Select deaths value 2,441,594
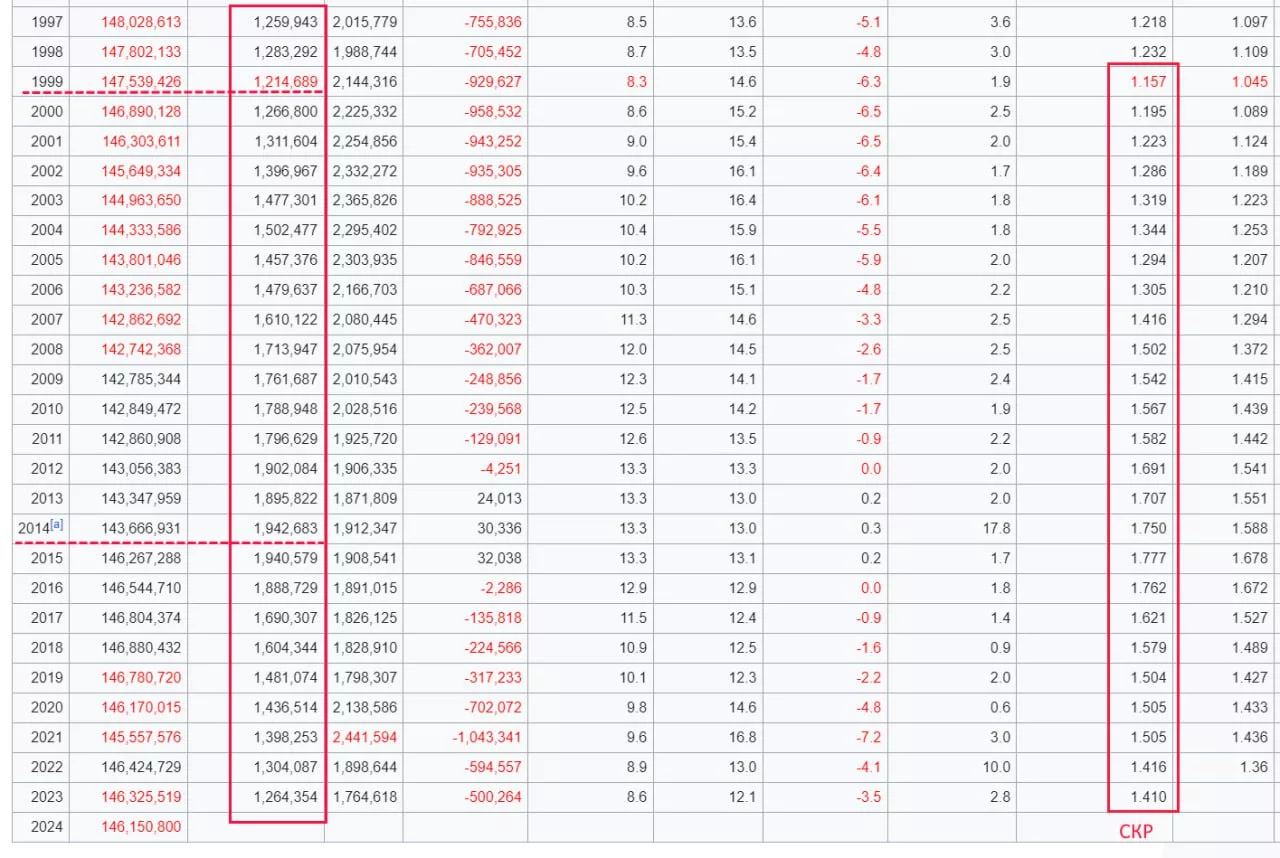The height and width of the screenshot is (858, 1280). 365,737
